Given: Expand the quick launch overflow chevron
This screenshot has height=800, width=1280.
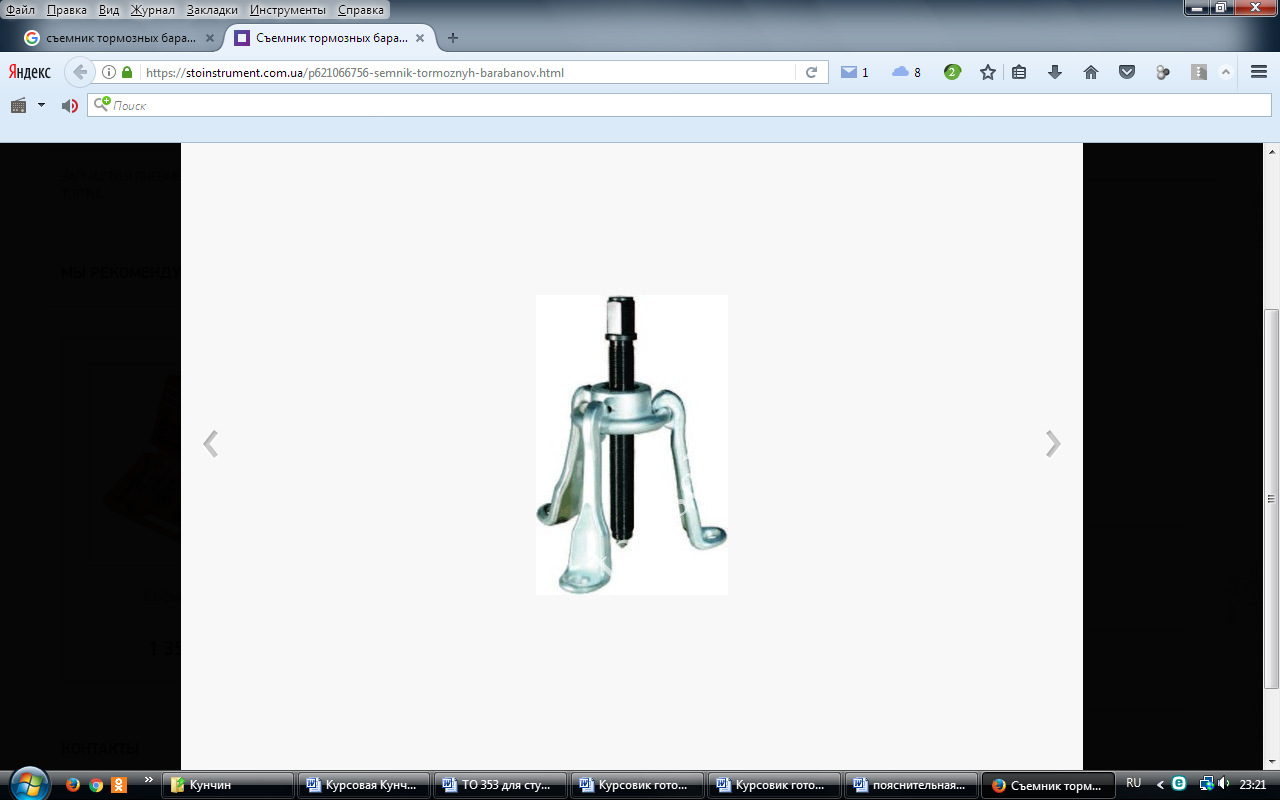Looking at the screenshot, I should click(x=149, y=780).
